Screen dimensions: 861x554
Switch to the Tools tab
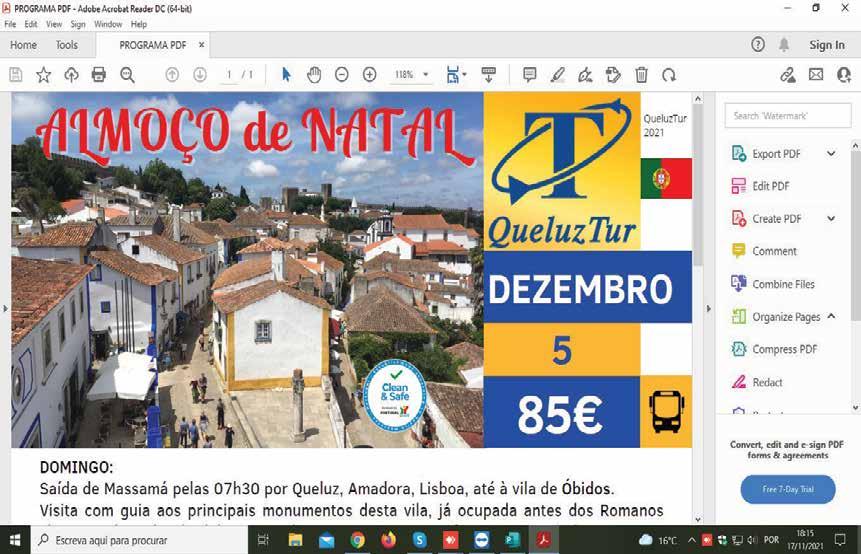(x=66, y=45)
